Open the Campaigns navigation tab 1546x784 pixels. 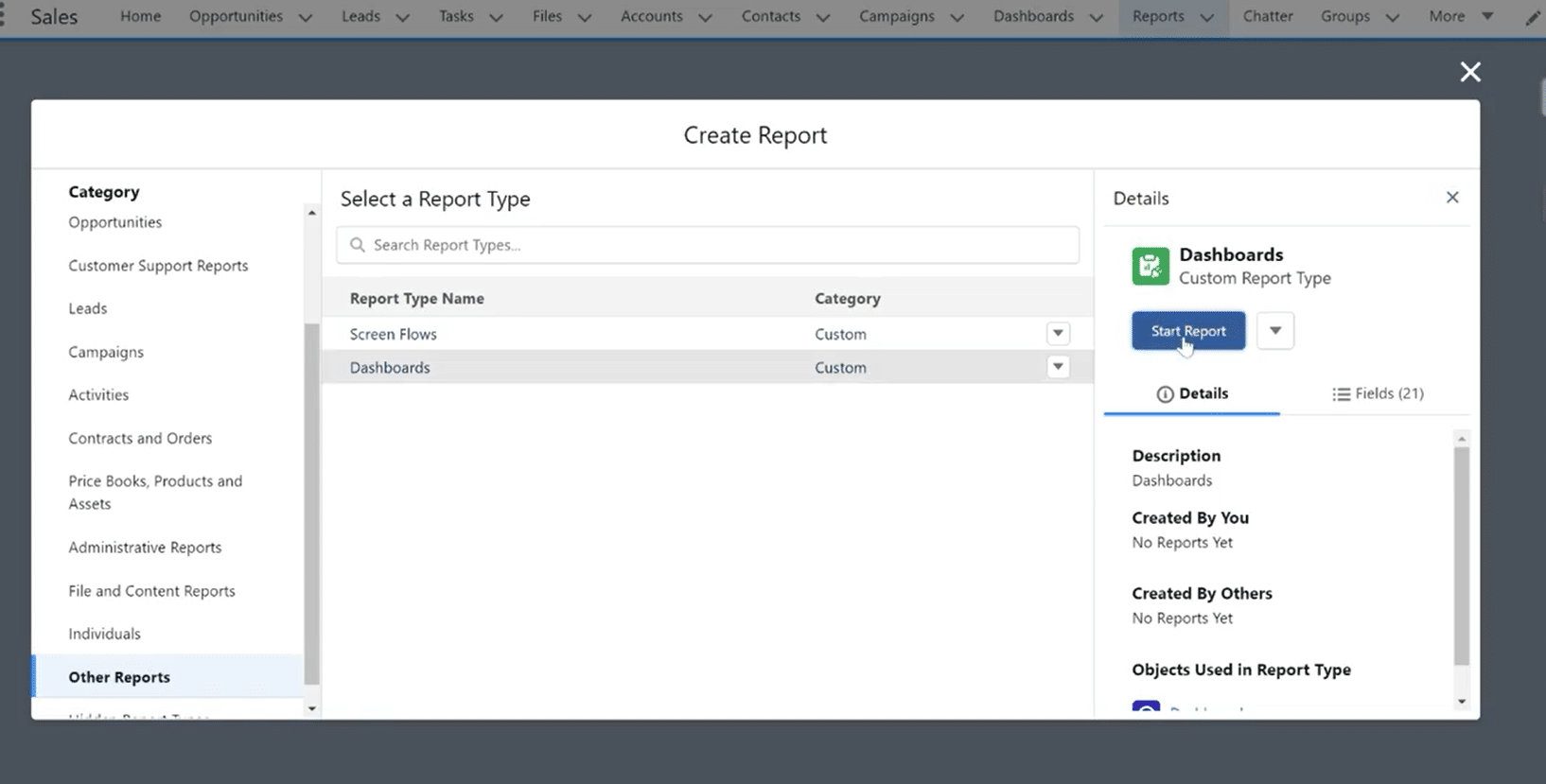coord(897,16)
